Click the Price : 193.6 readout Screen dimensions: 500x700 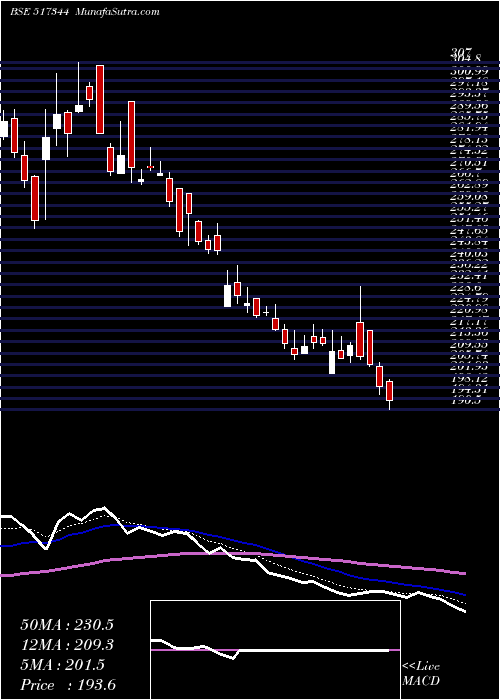pos(68,685)
